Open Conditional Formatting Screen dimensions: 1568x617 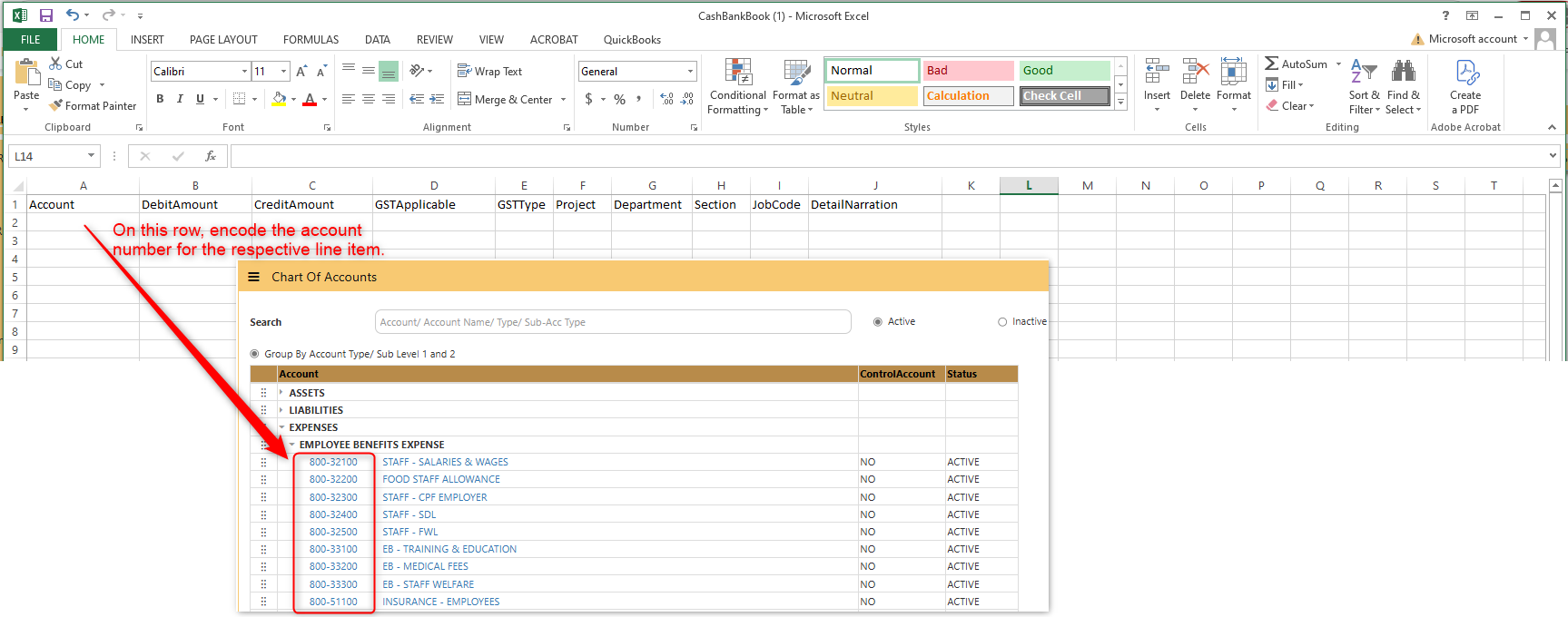point(737,87)
